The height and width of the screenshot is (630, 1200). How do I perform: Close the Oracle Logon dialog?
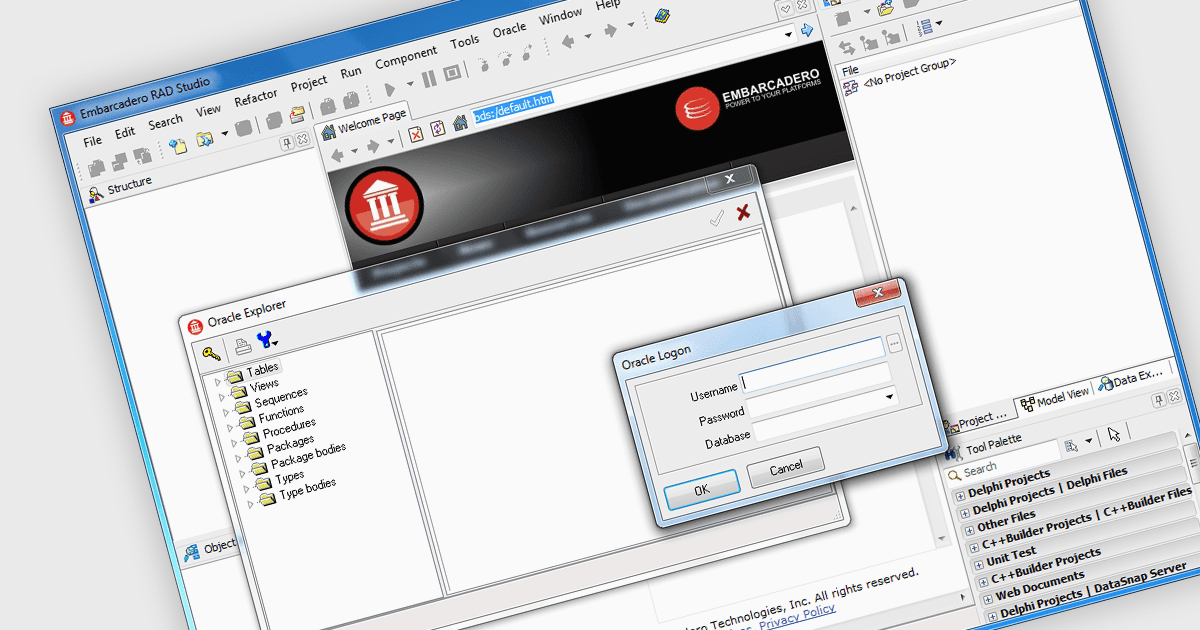(x=878, y=293)
